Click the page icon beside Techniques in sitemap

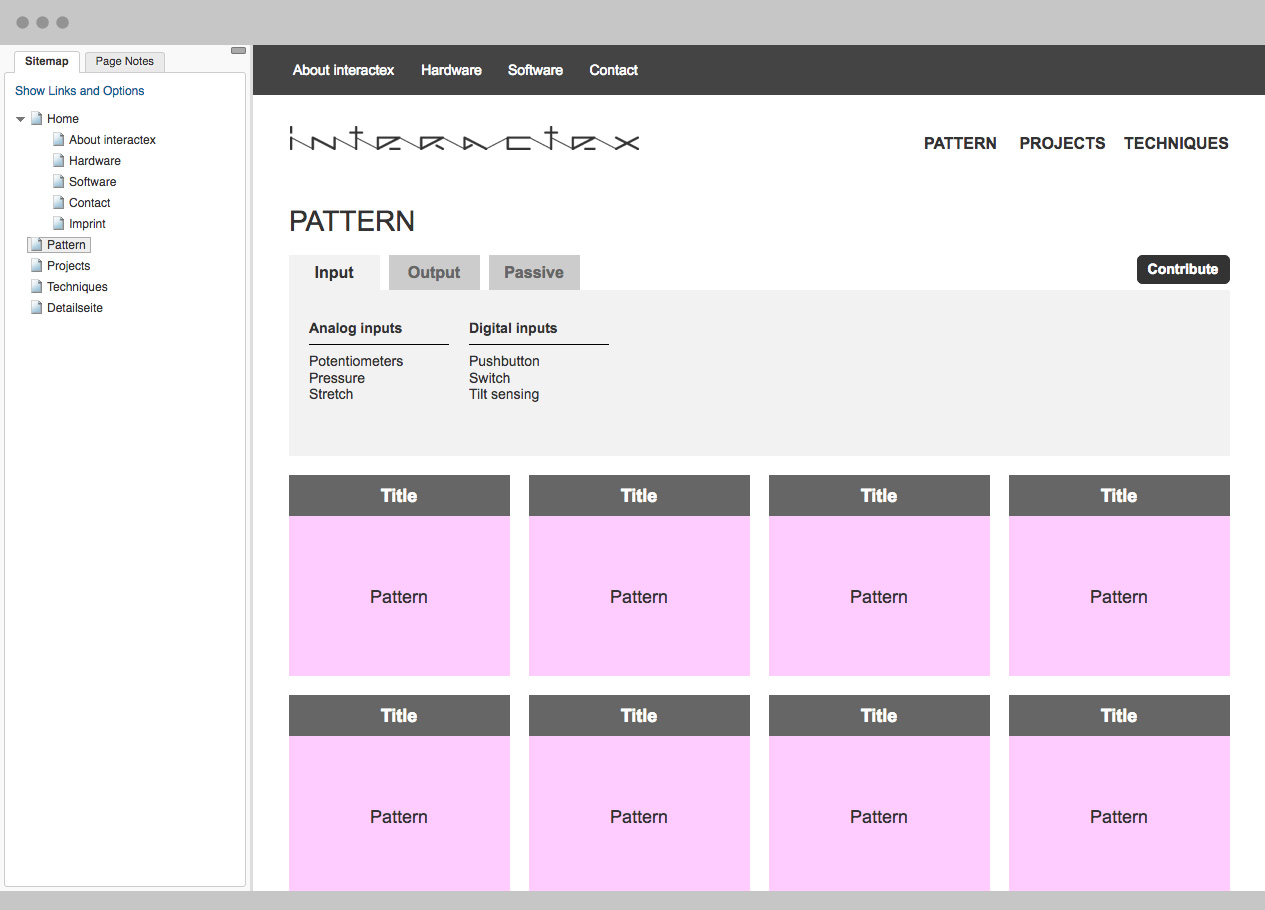[37, 286]
